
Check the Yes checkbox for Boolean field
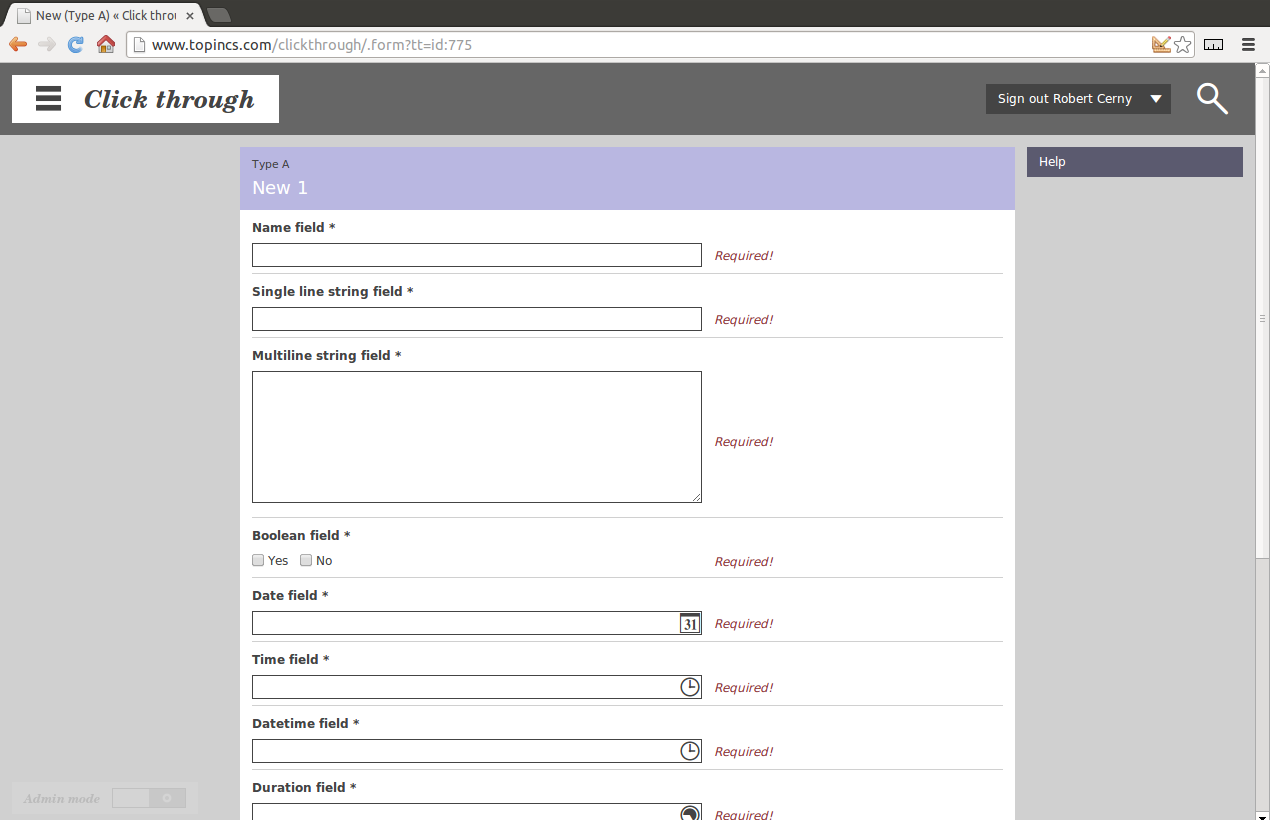coord(258,561)
